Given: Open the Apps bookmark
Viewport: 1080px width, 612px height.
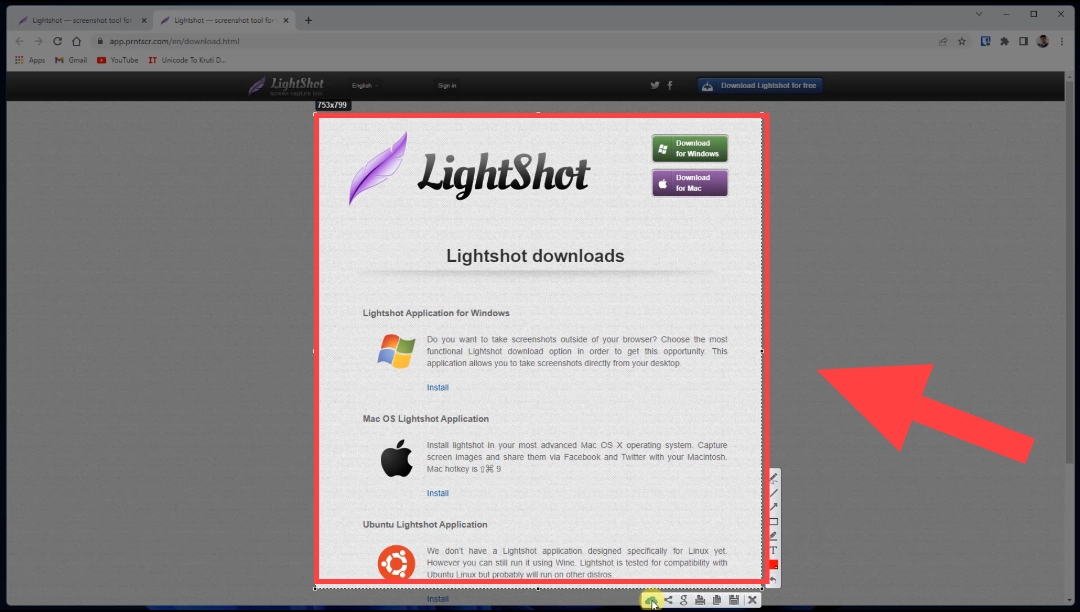Looking at the screenshot, I should click(30, 61).
